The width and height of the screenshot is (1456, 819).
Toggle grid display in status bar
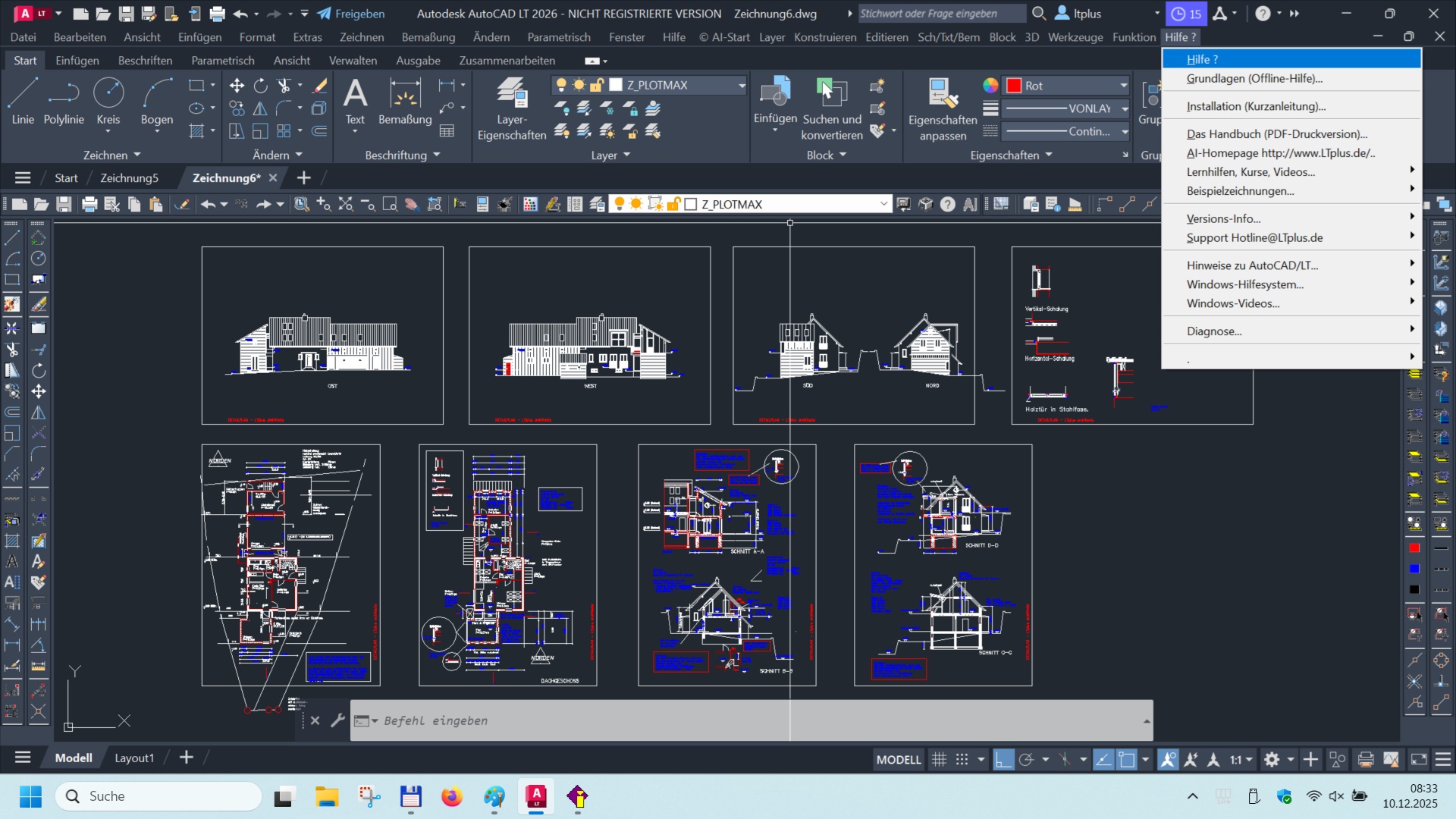click(939, 759)
